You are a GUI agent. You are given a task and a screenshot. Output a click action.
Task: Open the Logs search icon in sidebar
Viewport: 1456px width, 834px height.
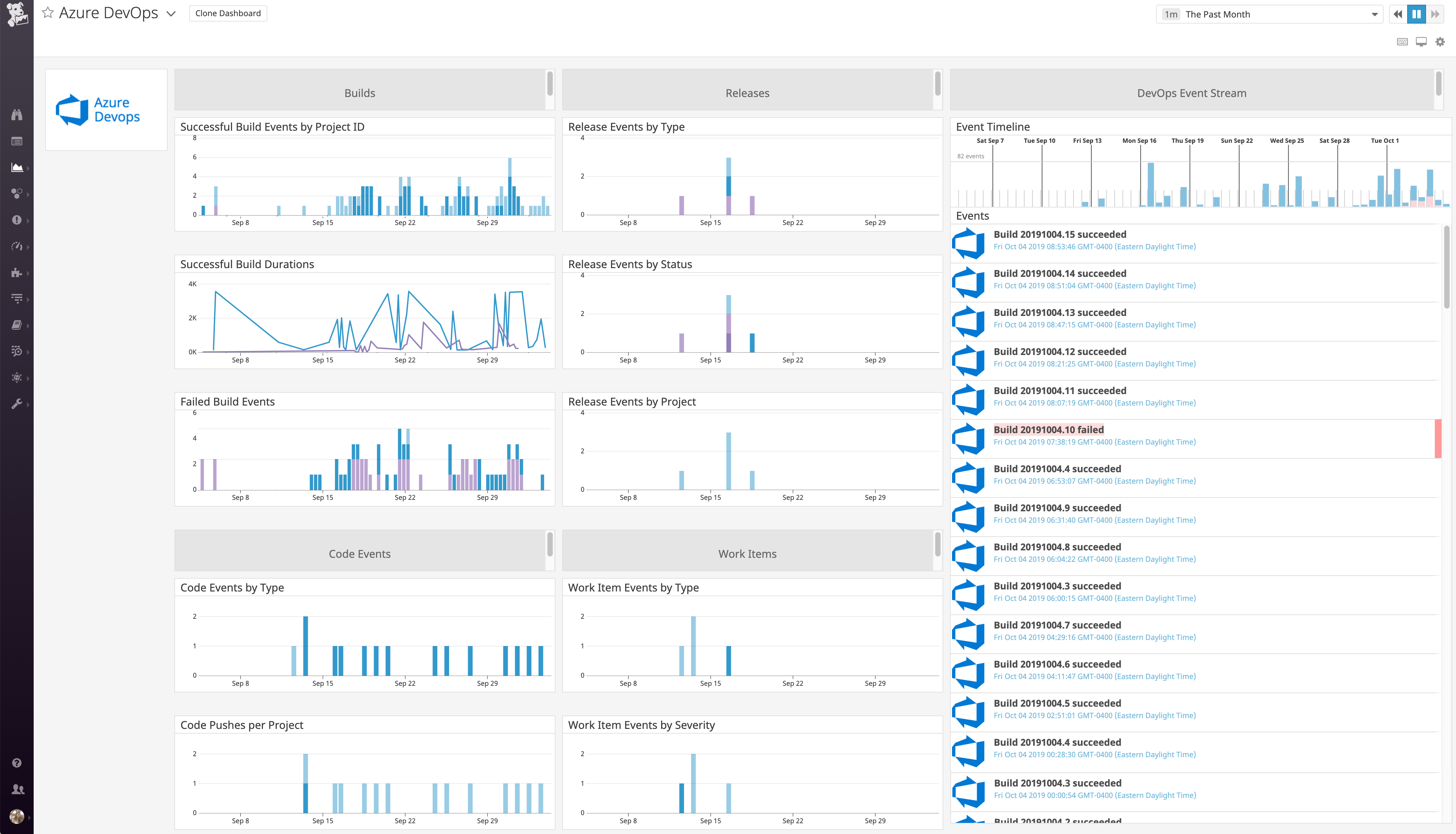click(17, 351)
